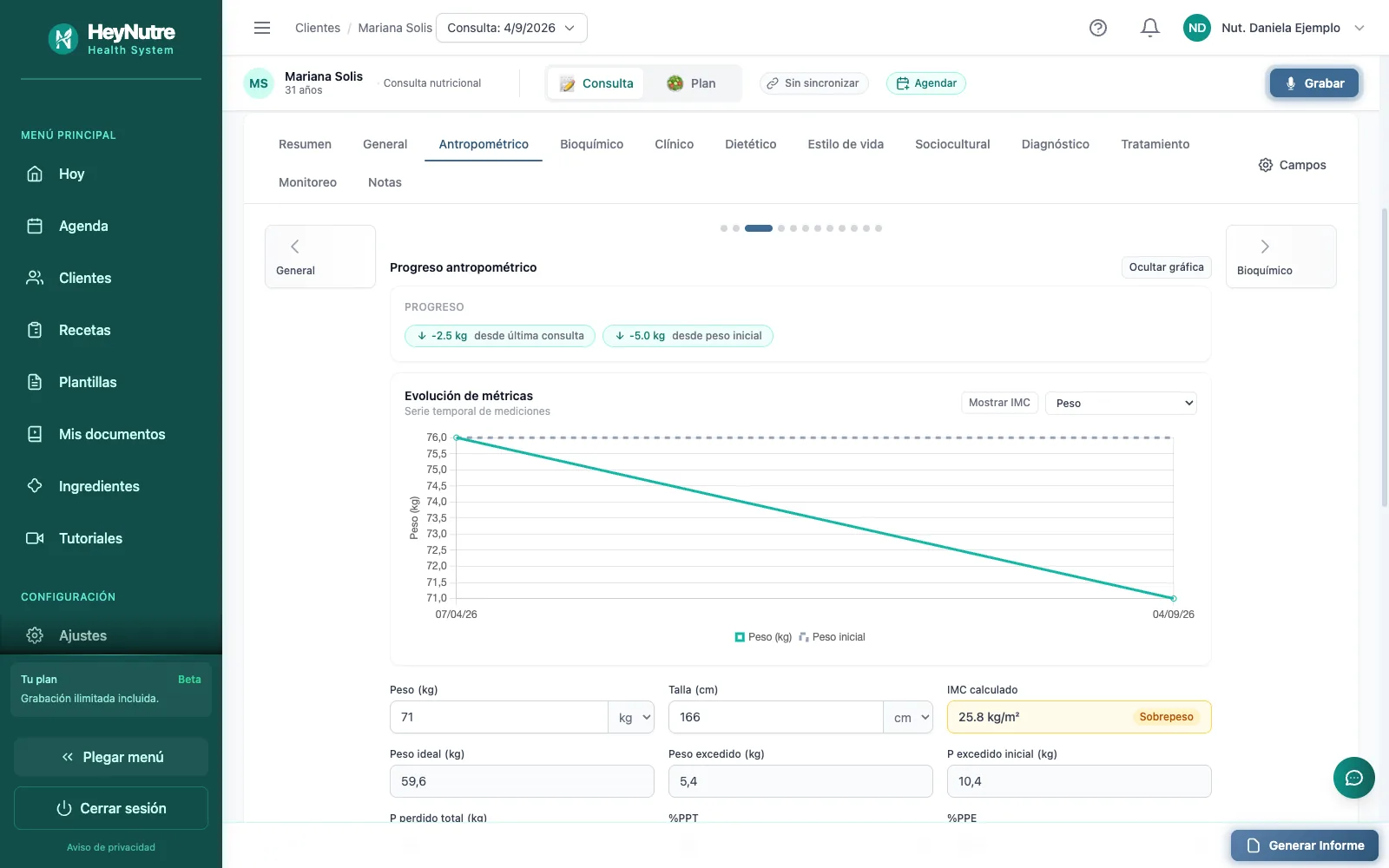This screenshot has width=1389, height=868.
Task: Click the Peso excedido (kg) field
Action: click(800, 781)
